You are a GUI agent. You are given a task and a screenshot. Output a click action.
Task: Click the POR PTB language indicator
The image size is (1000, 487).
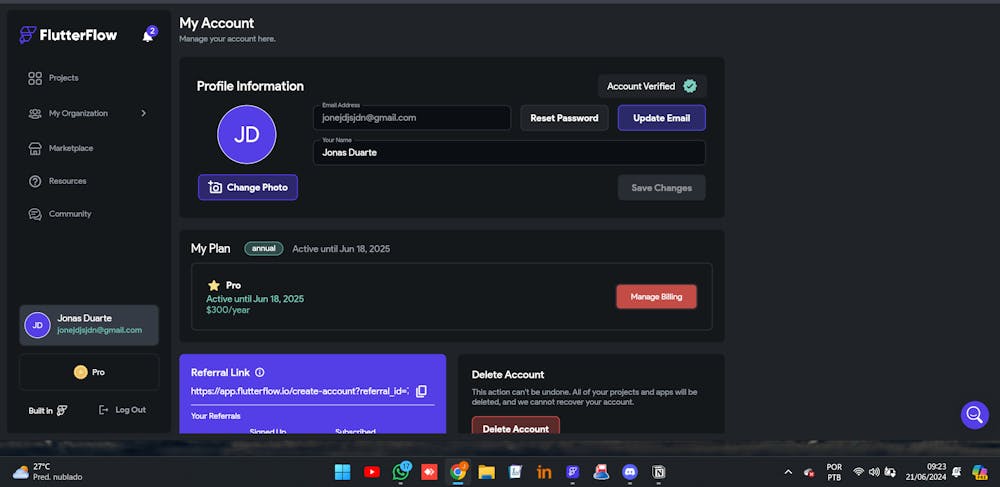click(x=834, y=472)
